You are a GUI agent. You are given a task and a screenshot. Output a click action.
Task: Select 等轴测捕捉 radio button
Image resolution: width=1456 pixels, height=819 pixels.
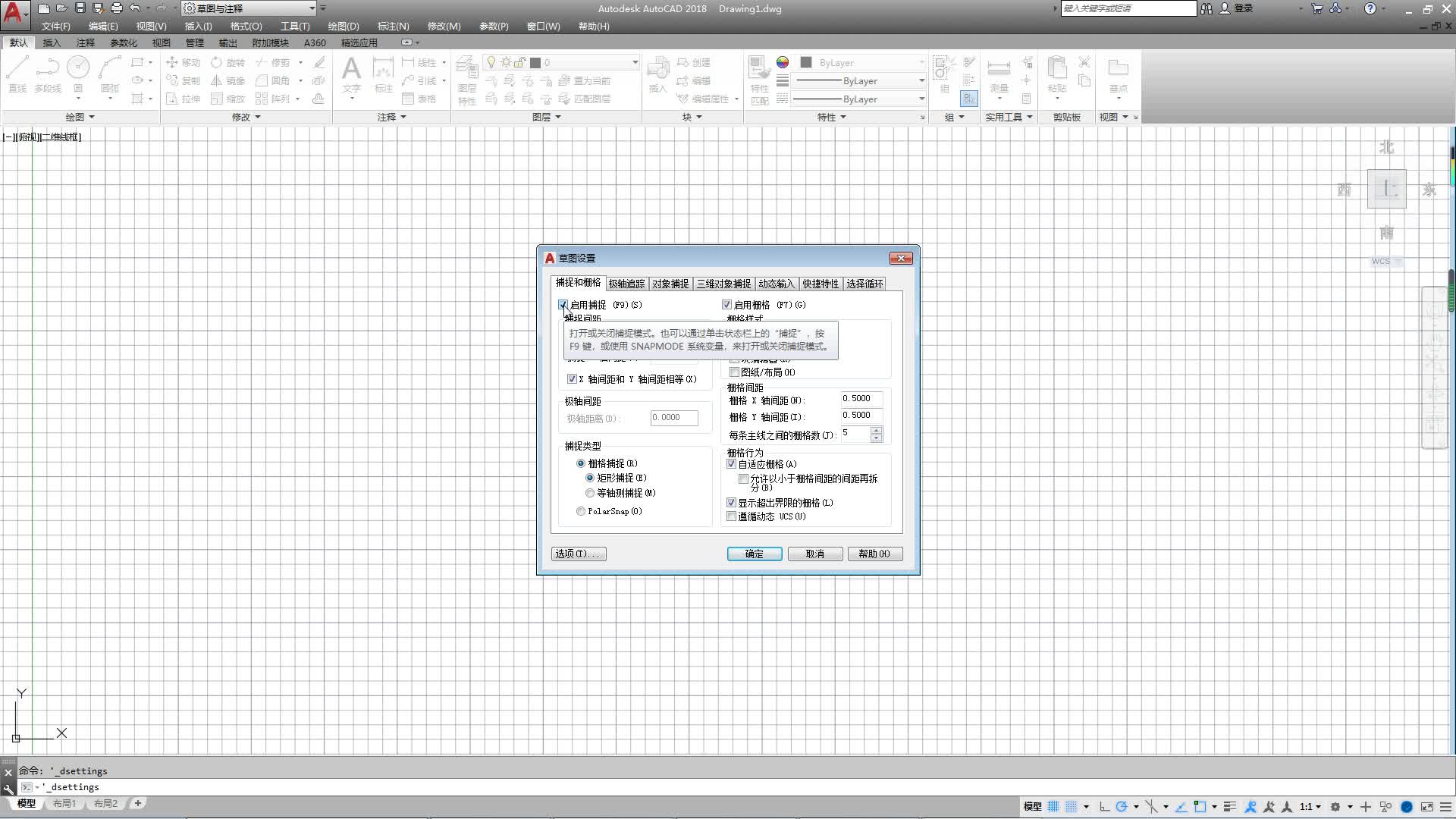[x=590, y=493]
